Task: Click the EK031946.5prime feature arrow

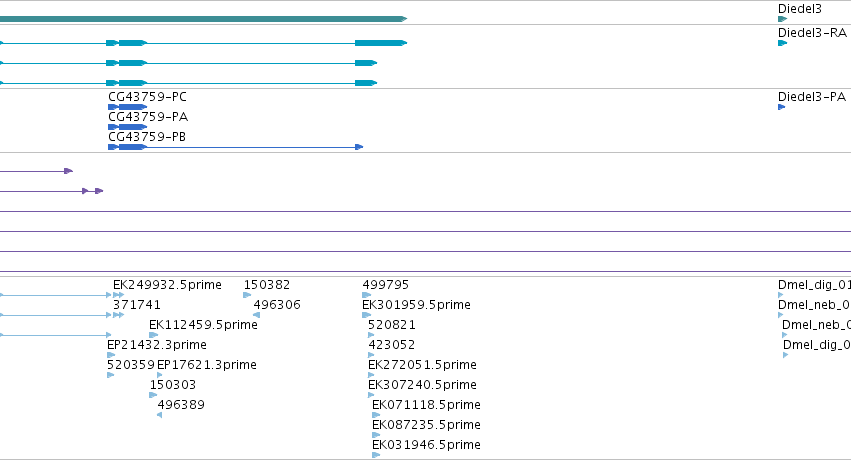Action: coord(376,455)
